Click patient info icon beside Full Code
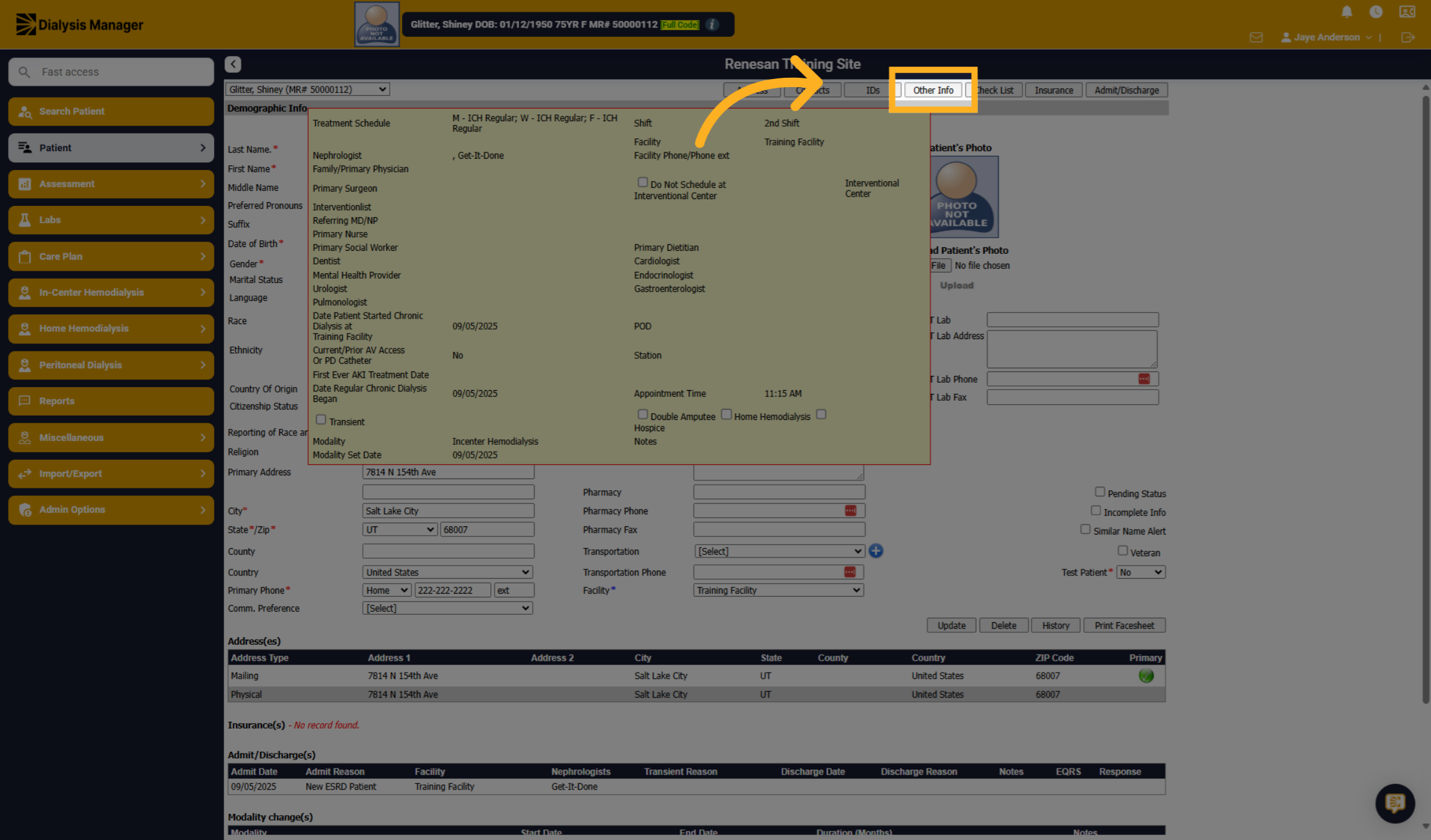Screen dimensions: 1431x840 point(712,24)
